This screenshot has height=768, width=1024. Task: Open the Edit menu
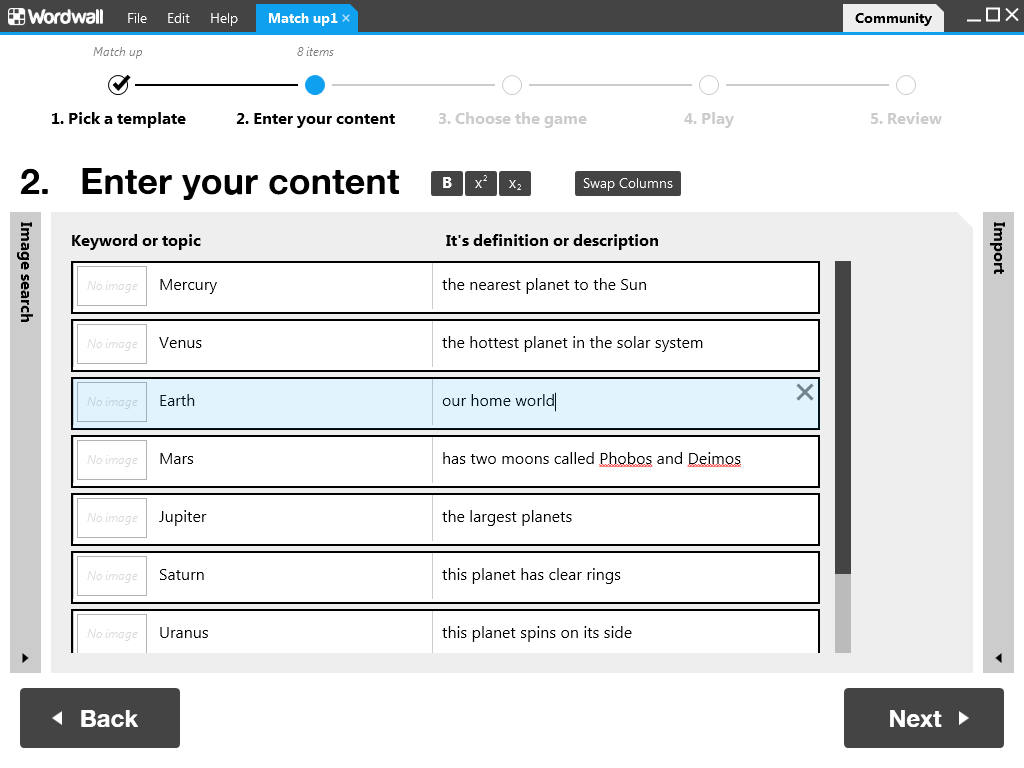click(178, 18)
